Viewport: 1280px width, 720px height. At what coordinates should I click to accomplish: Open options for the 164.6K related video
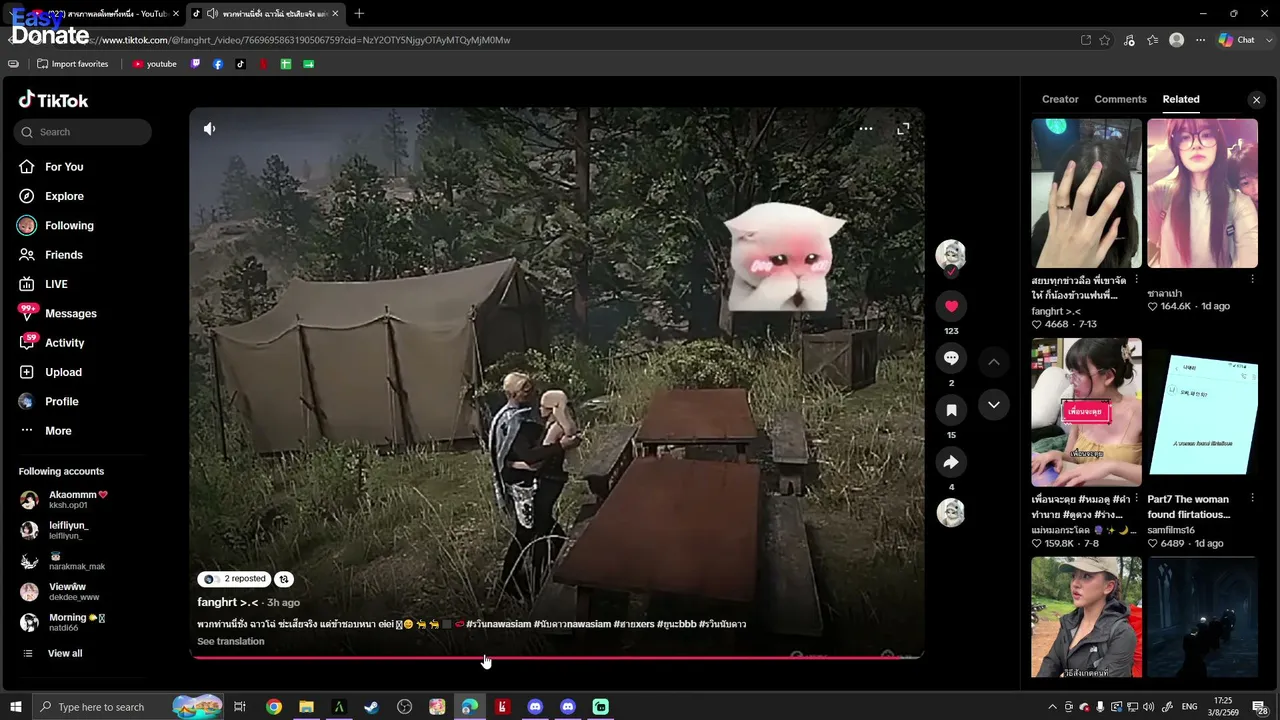click(x=1253, y=280)
